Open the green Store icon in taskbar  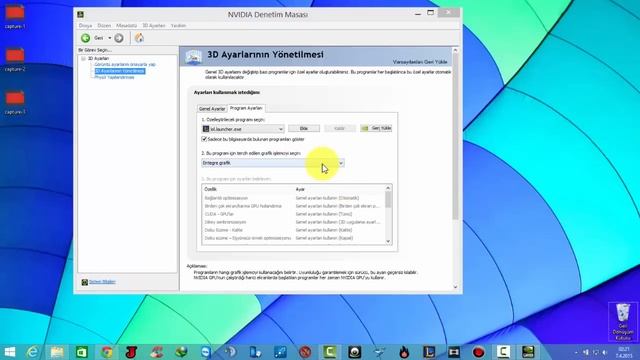[82, 352]
